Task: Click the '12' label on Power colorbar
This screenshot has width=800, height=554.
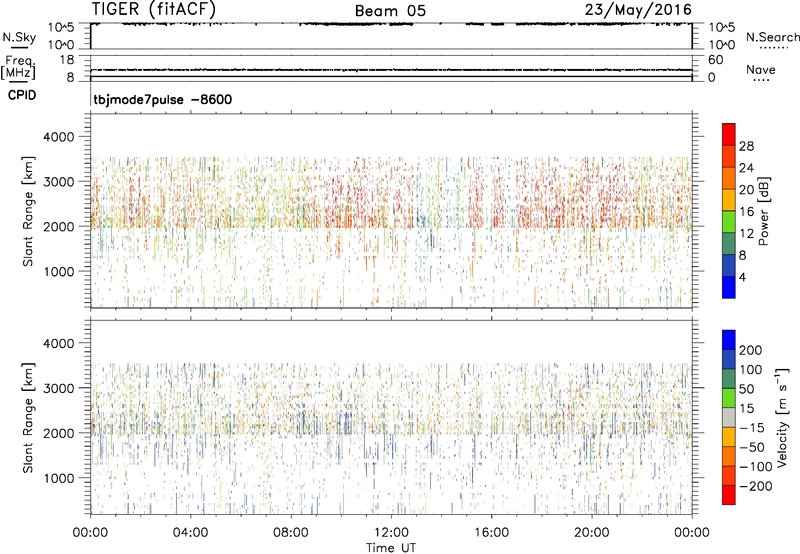Action: tap(746, 234)
